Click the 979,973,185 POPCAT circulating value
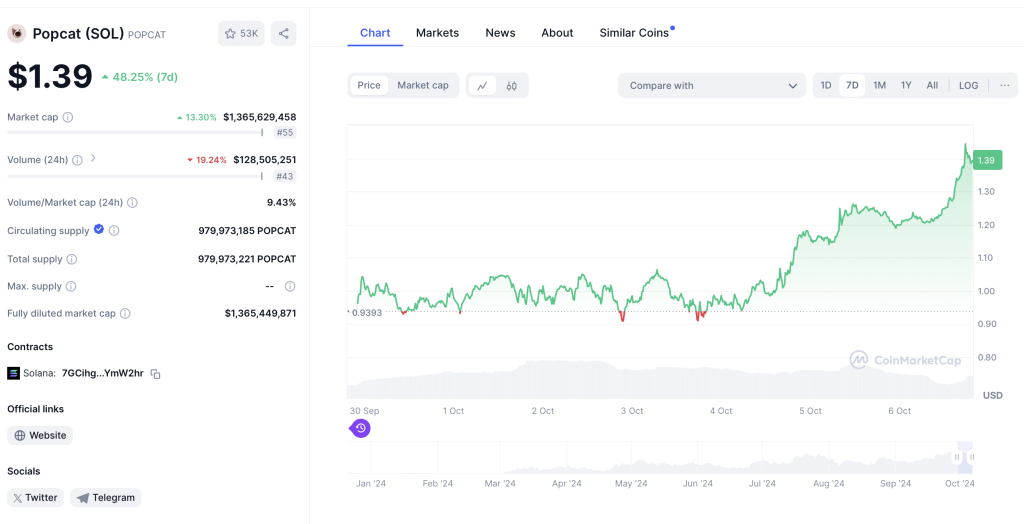Viewport: 1024px width, 524px height. (247, 231)
